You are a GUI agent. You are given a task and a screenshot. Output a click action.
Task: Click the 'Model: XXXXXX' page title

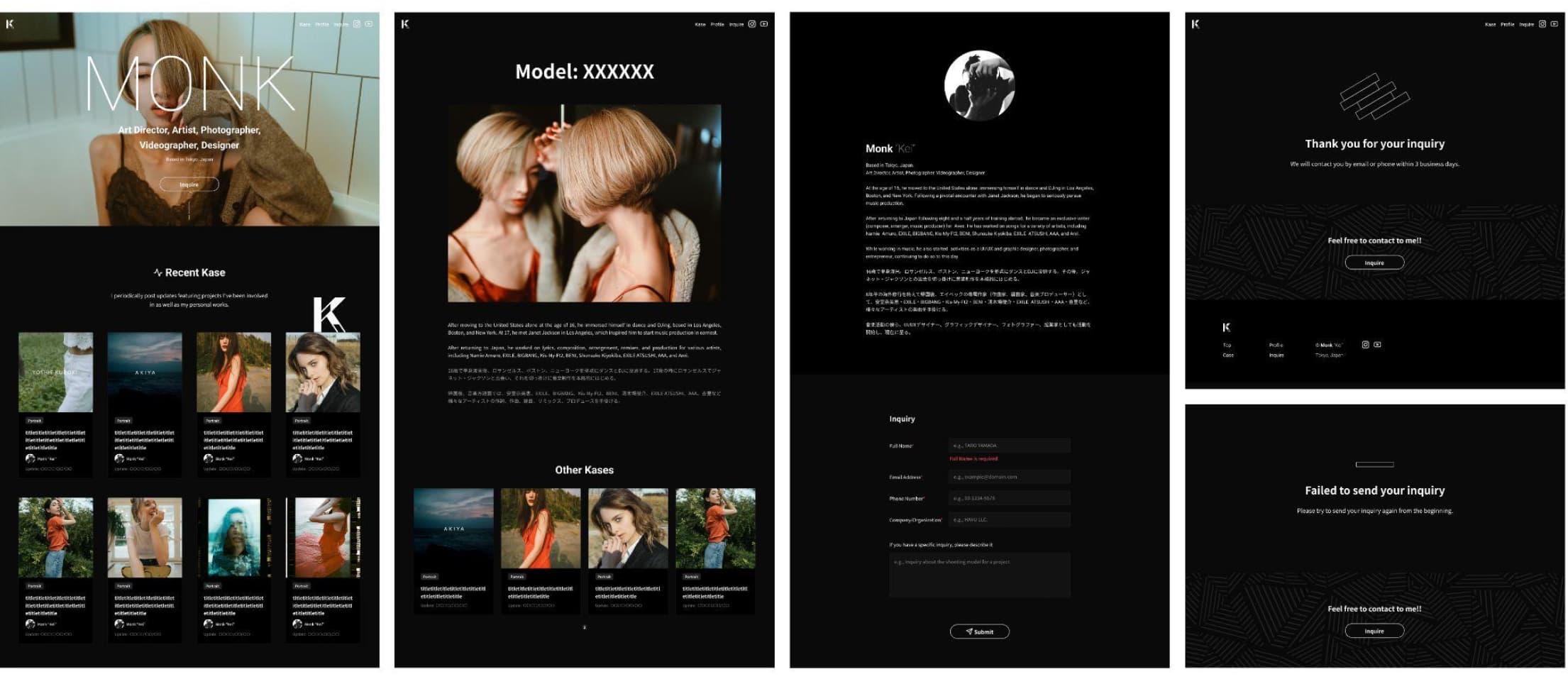[584, 72]
